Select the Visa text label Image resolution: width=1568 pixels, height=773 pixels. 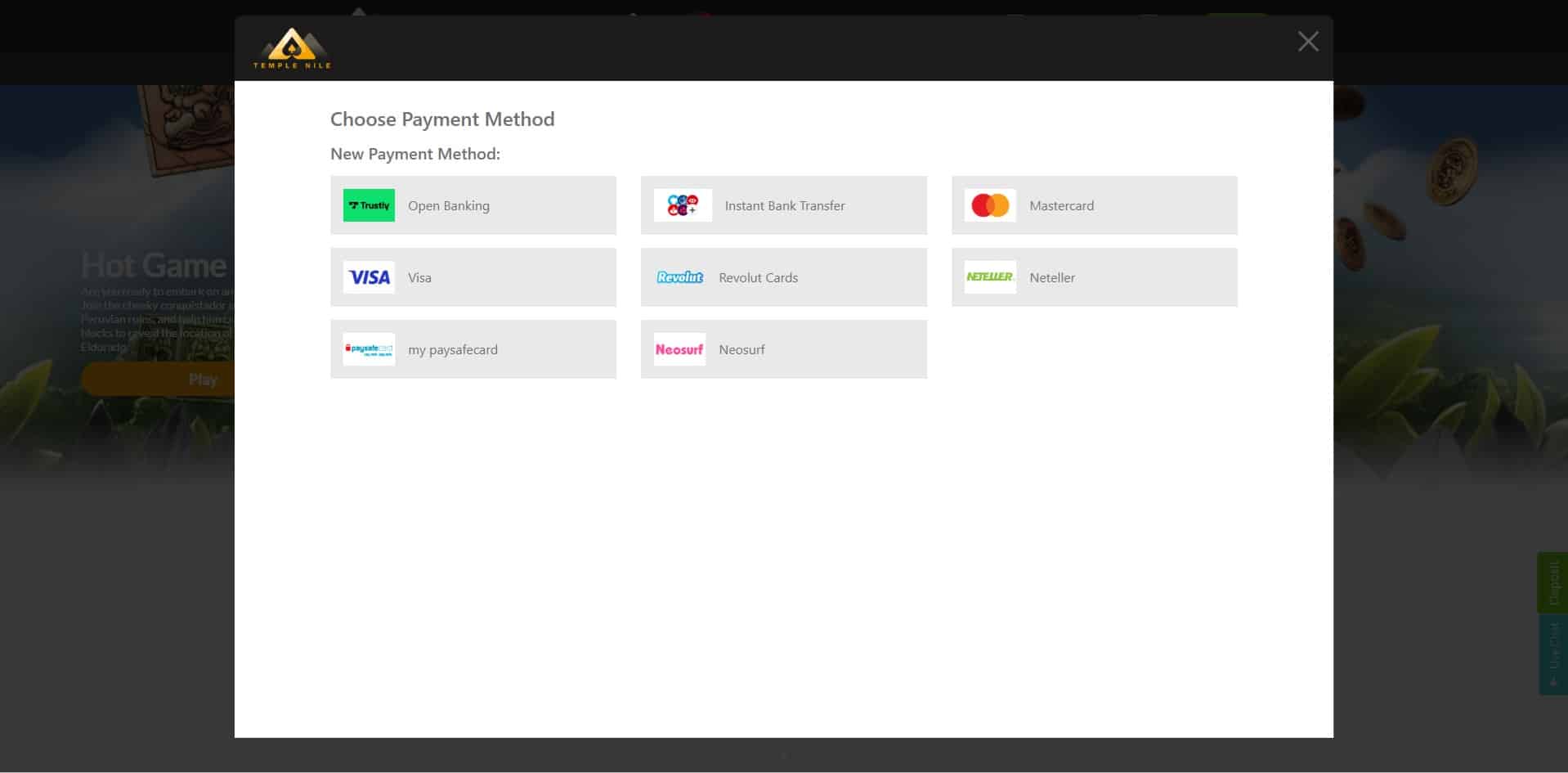coord(419,278)
